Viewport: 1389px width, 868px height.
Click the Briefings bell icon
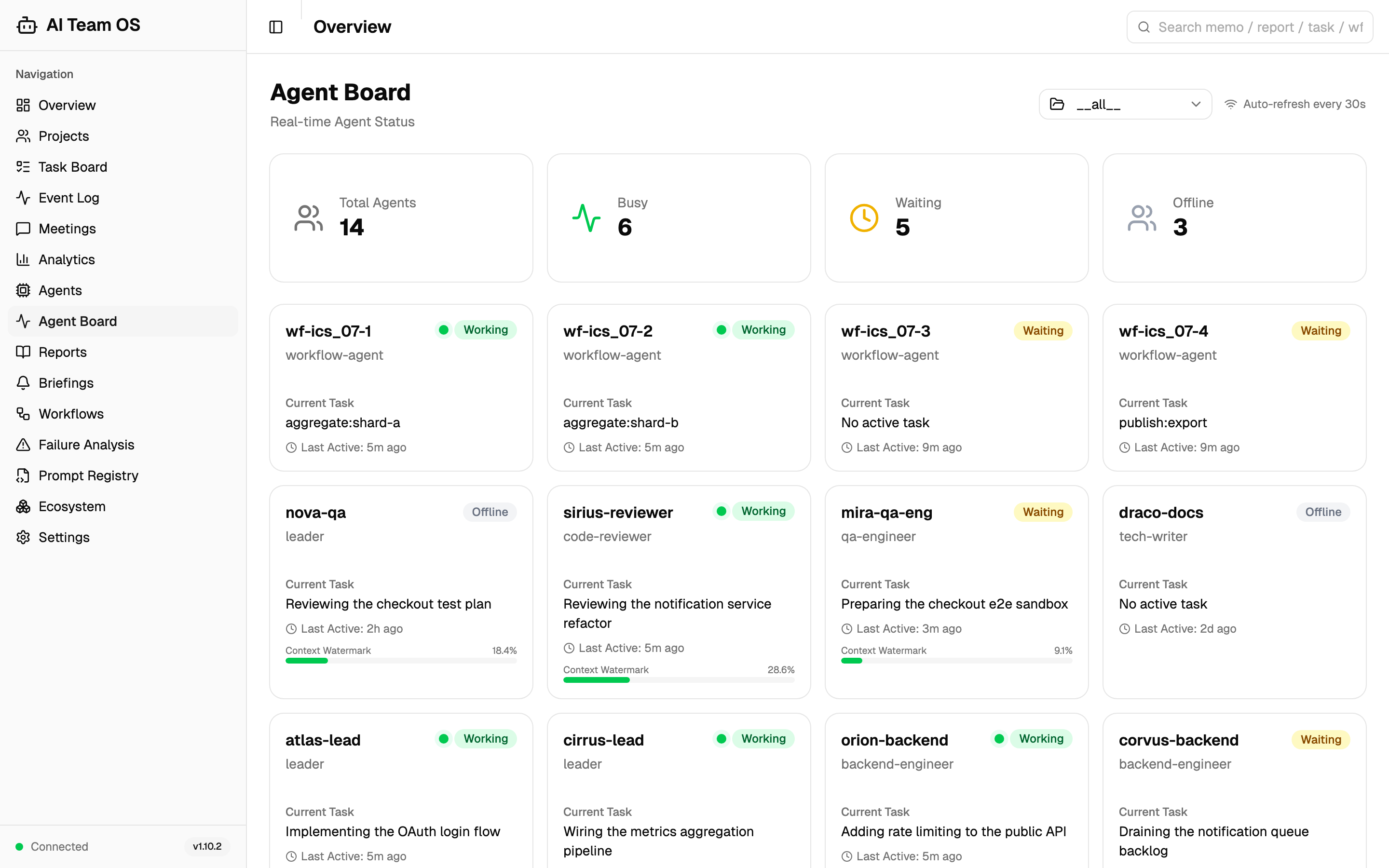point(23,383)
